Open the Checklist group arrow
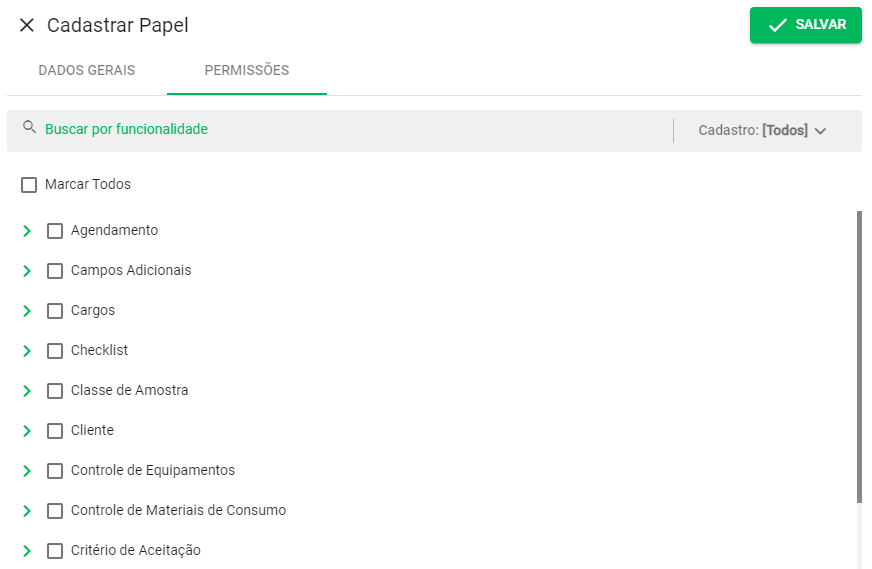 point(27,351)
